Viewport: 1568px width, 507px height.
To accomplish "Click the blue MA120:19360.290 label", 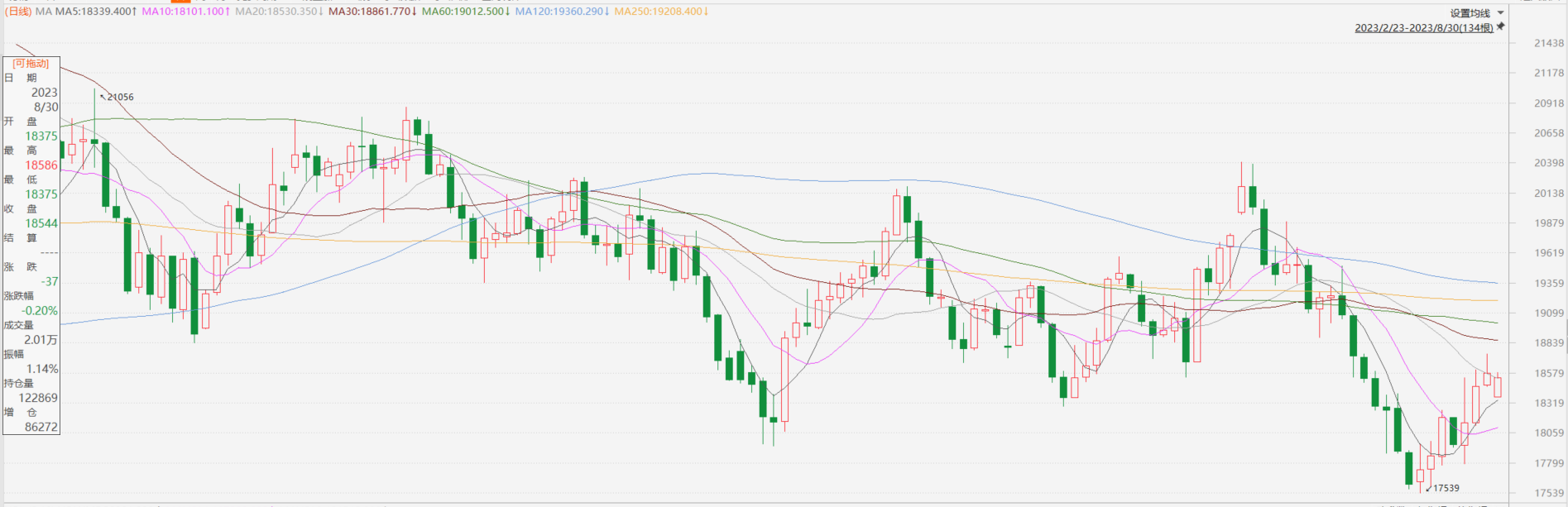I will point(561,12).
